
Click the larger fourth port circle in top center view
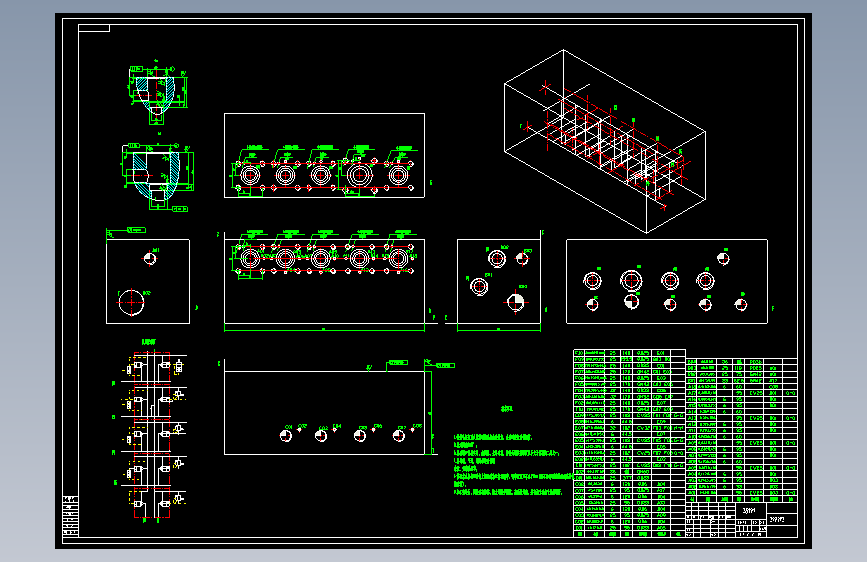[359, 175]
